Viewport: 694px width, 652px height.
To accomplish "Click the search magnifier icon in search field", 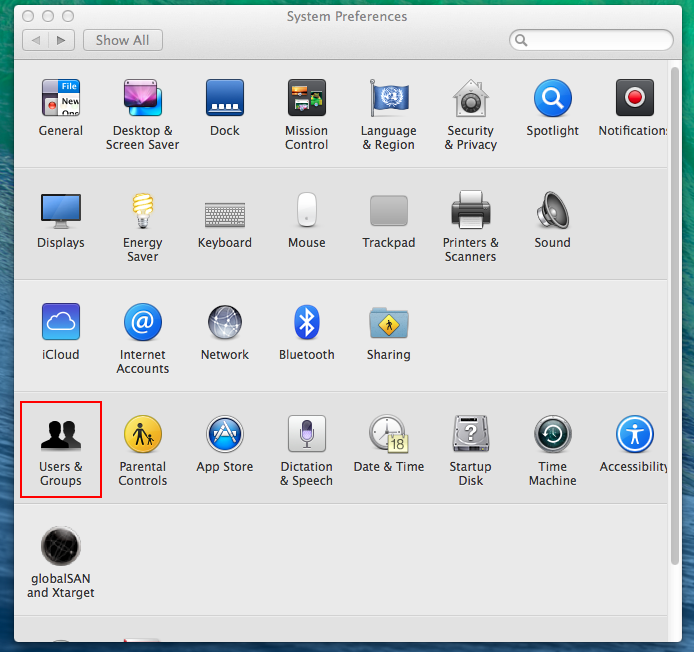I will tap(521, 40).
